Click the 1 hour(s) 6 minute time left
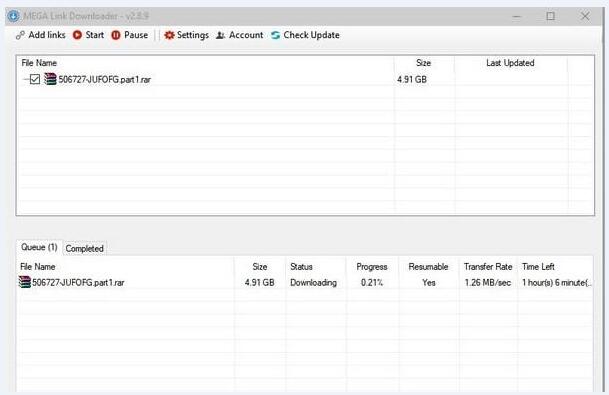609x395 pixels. [557, 282]
